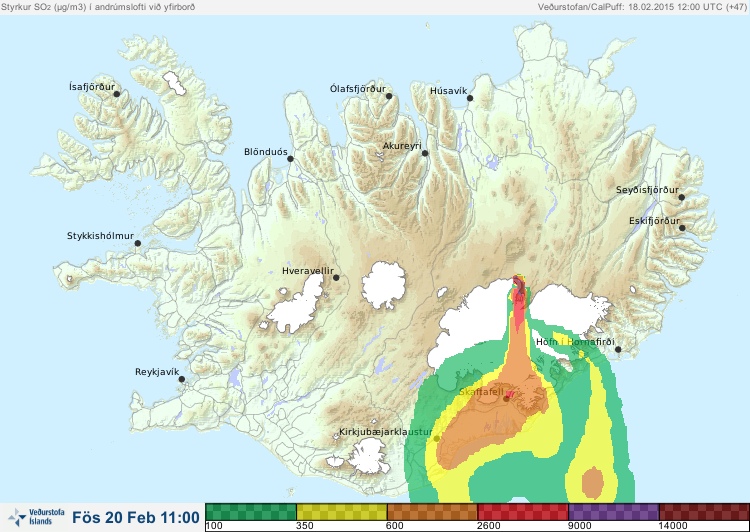Click the Blönduós marker dot
750x532 pixels.
(290, 159)
